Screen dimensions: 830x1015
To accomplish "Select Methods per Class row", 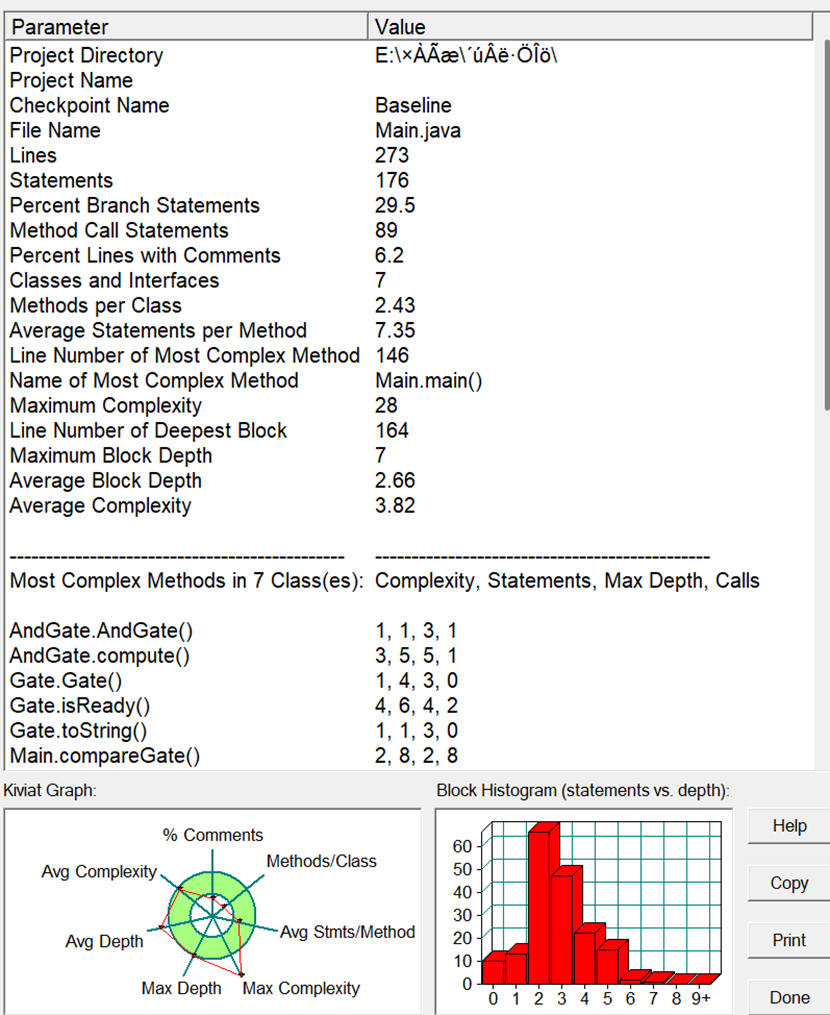I will tap(408, 306).
